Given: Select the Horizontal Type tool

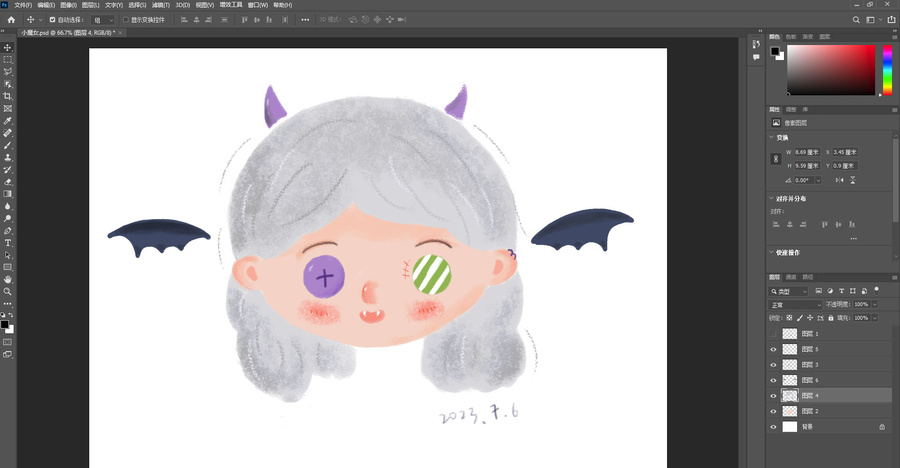Looking at the screenshot, I should (x=7, y=243).
